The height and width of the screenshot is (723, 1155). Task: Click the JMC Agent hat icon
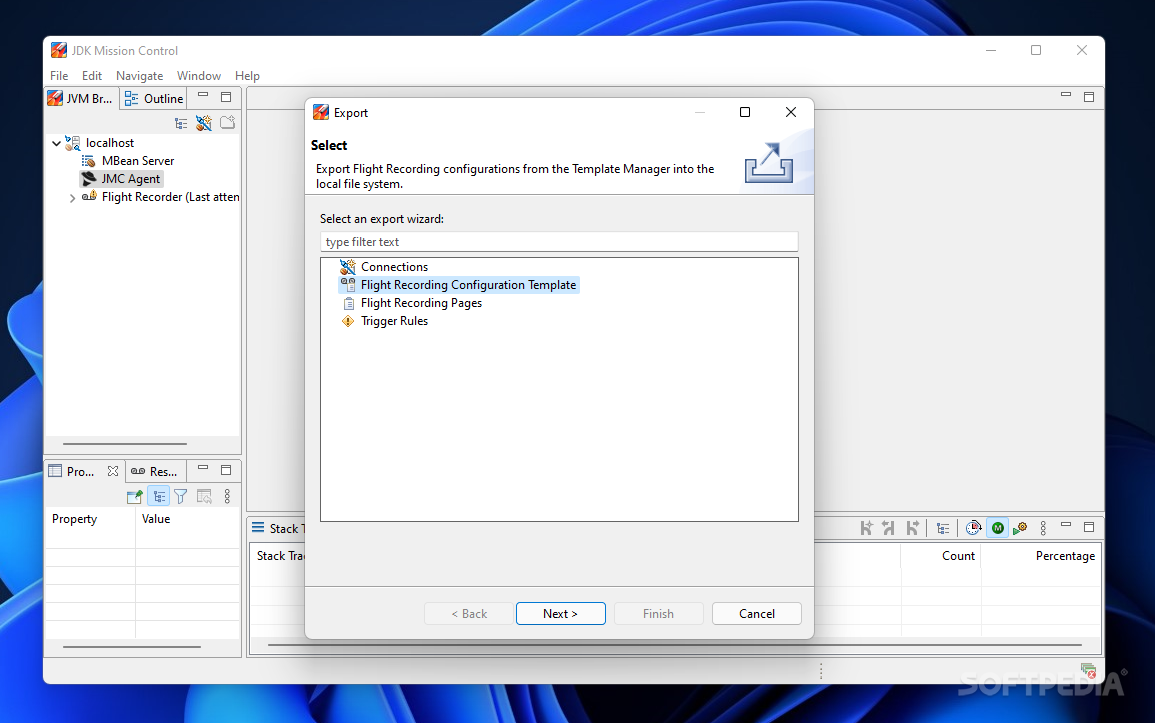coord(88,179)
